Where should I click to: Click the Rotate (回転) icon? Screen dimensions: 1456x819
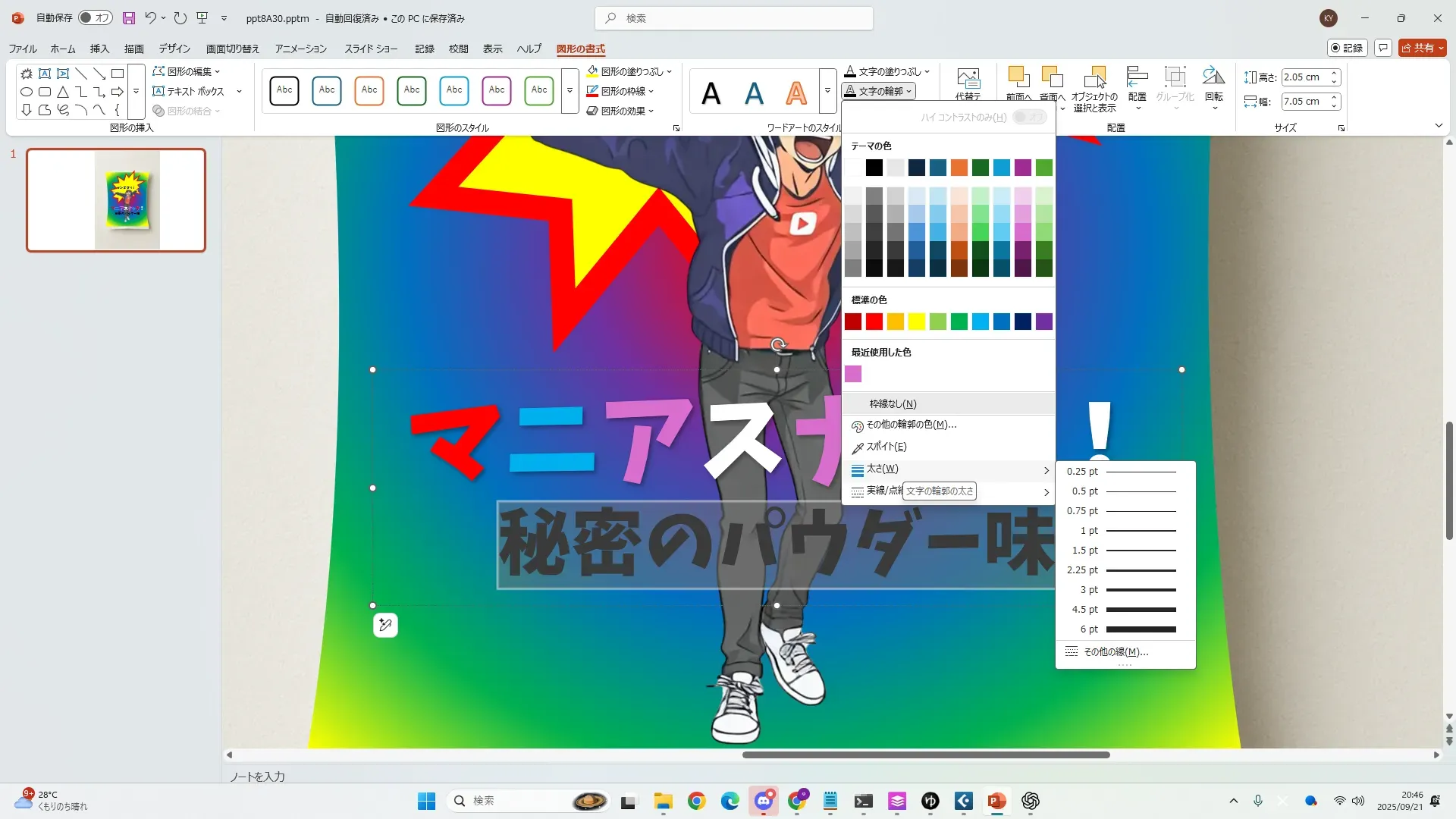tap(1213, 77)
